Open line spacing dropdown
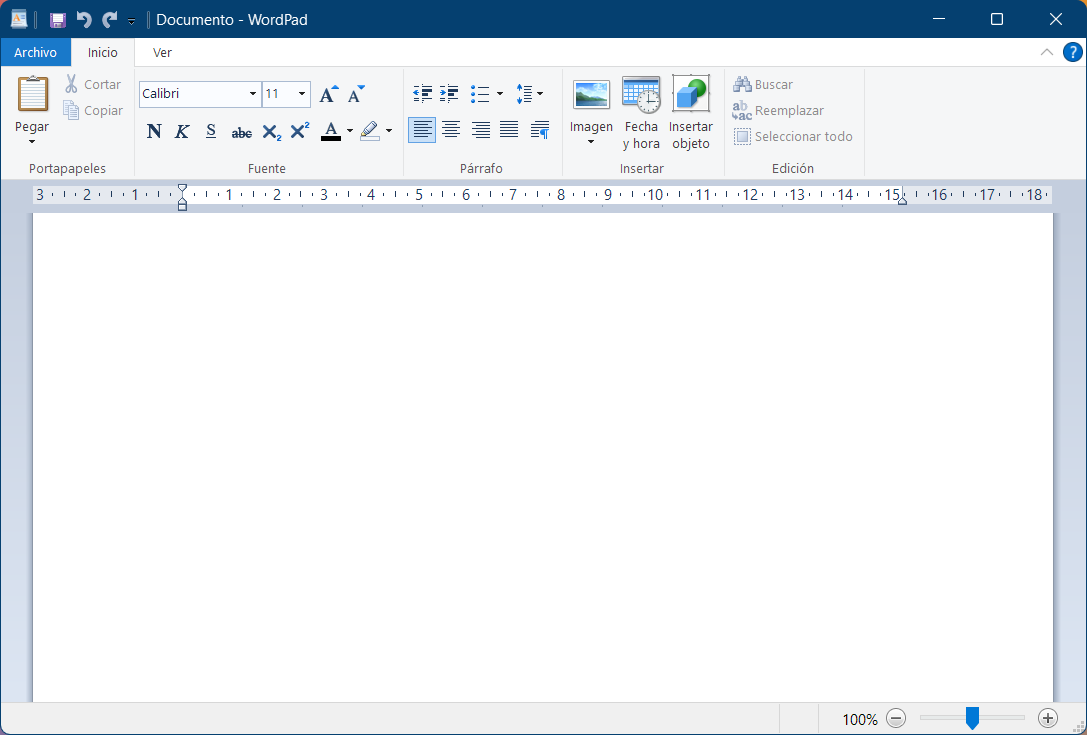This screenshot has height=735, width=1087. click(x=529, y=94)
